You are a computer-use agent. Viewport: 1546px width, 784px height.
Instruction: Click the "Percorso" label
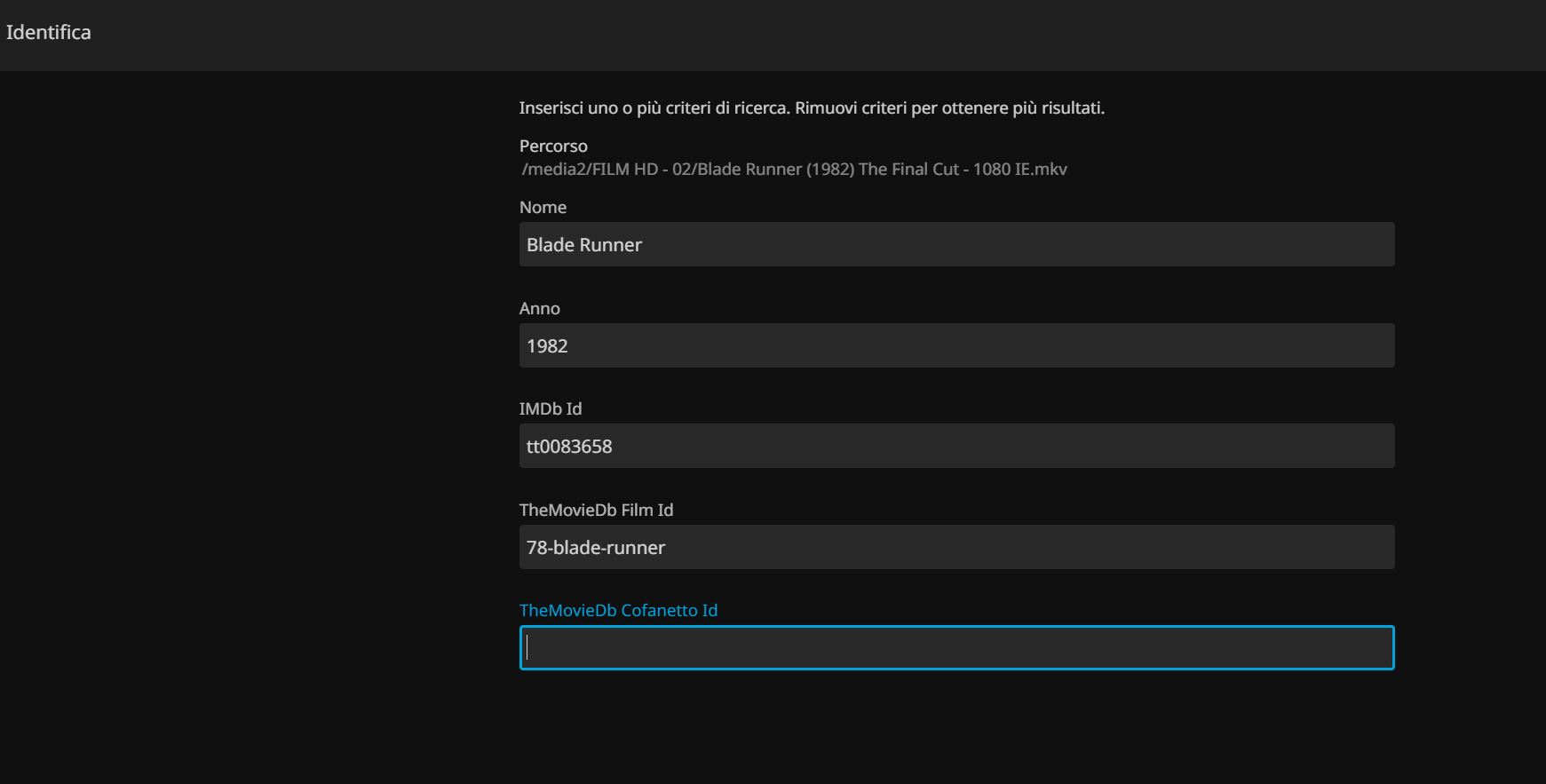point(553,146)
